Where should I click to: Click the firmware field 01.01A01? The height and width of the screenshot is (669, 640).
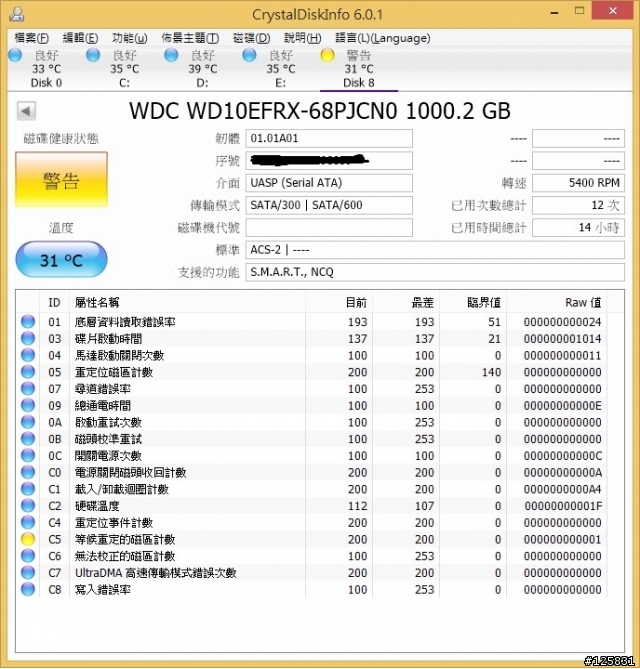pyautogui.click(x=329, y=139)
